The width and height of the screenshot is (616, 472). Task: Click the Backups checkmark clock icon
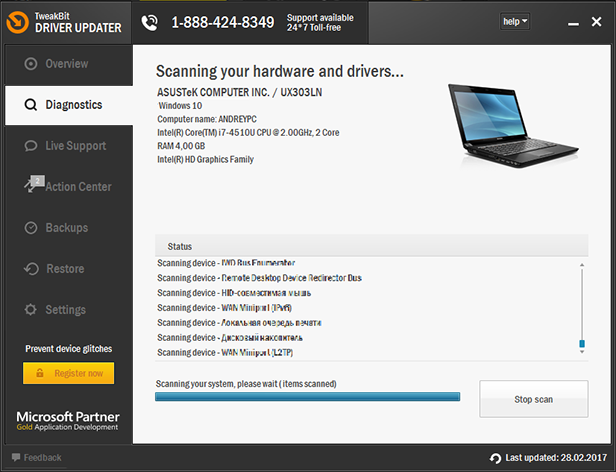click(31, 228)
